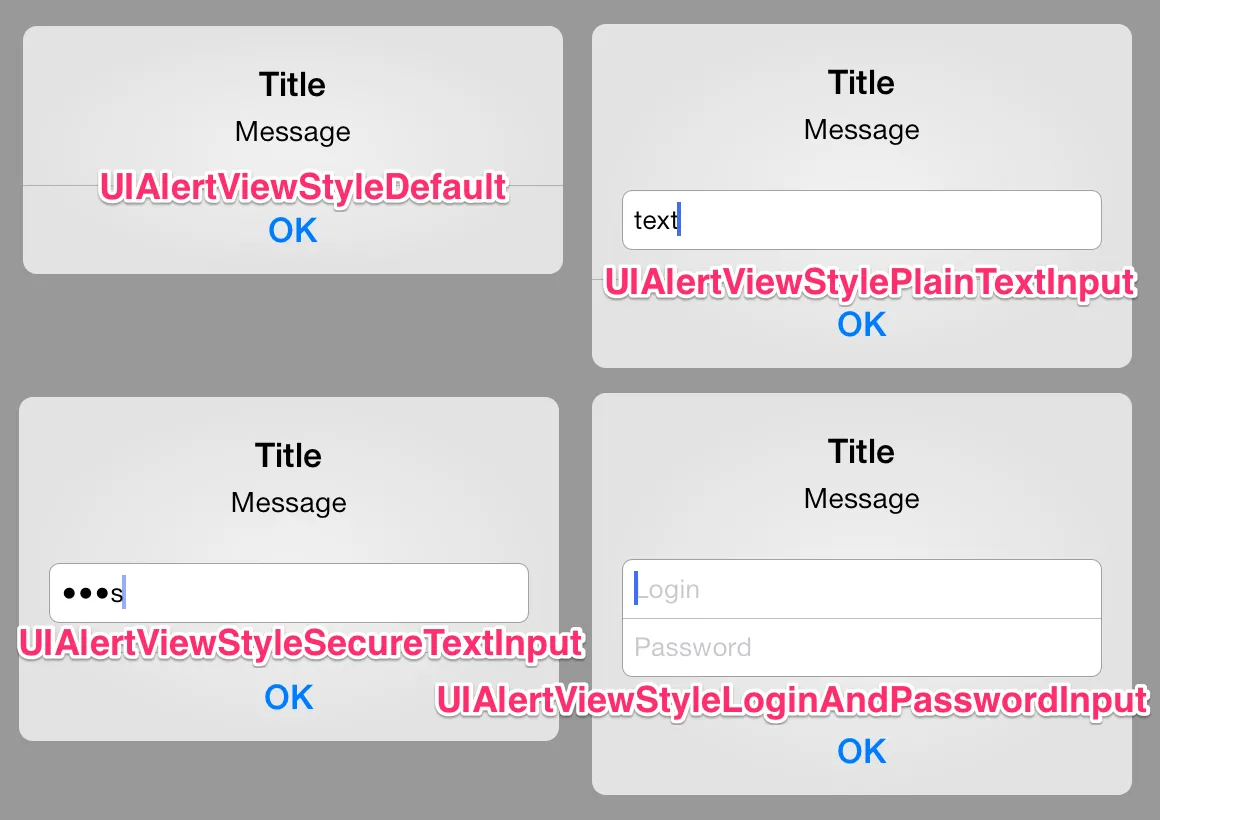Click the UIAlertViewStyleLoginAndPasswordInput label

click(x=792, y=700)
